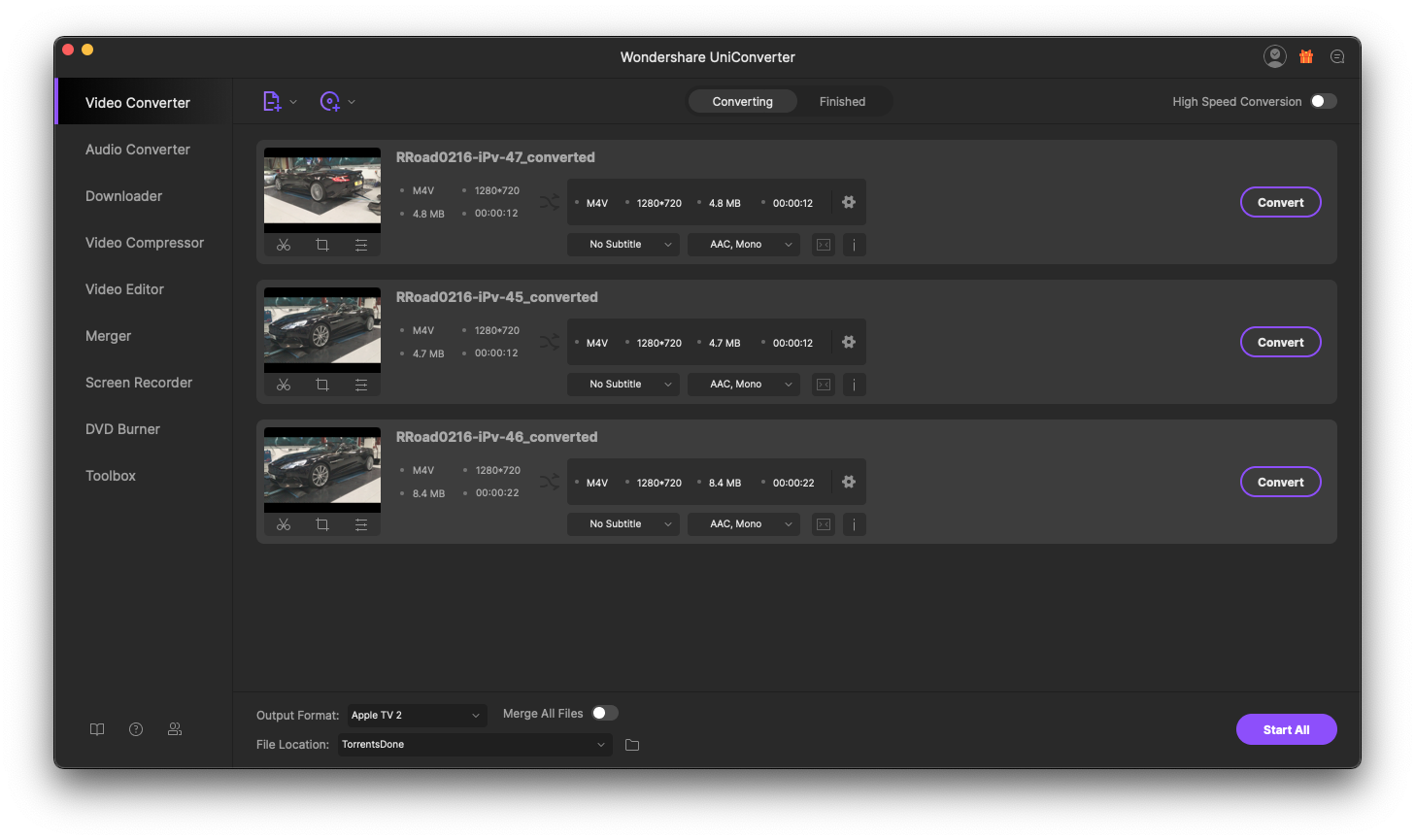Open Merger in the sidebar

point(144,336)
